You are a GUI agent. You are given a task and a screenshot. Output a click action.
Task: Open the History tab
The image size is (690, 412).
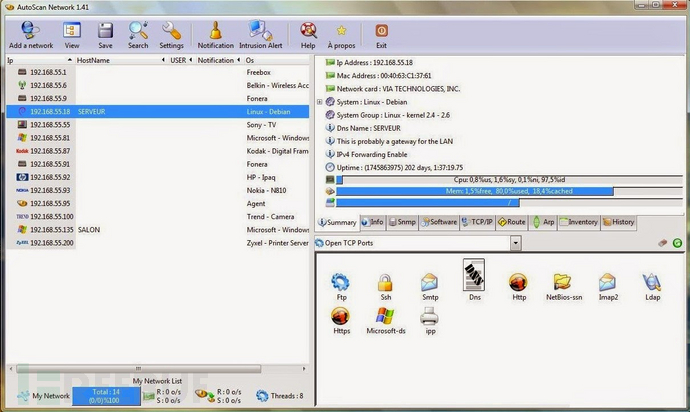[x=619, y=222]
